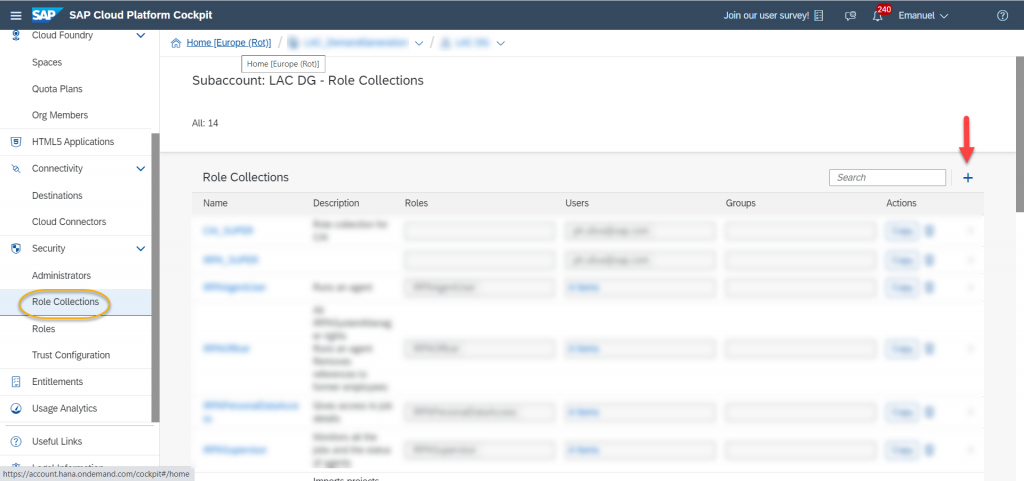Click the Users column header
Image resolution: width=1024 pixels, height=481 pixels.
pyautogui.click(x=577, y=203)
